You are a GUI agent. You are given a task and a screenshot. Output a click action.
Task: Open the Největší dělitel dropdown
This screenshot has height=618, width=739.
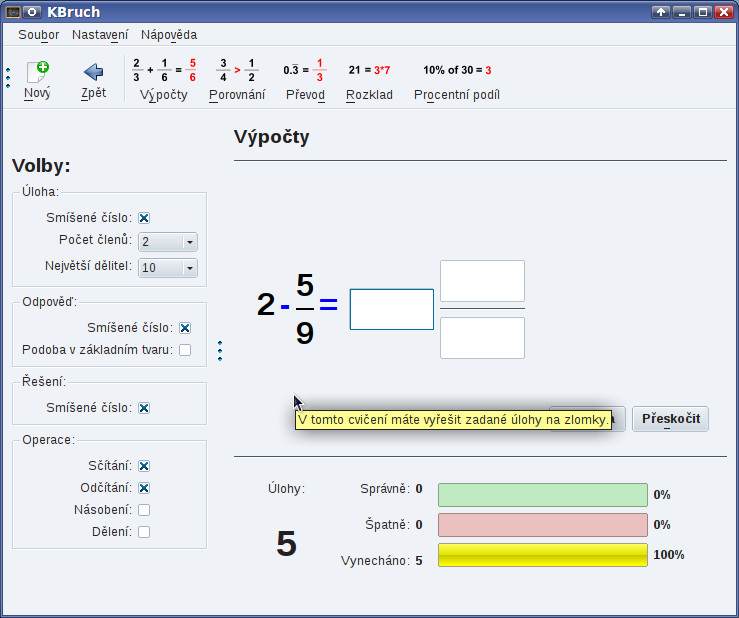point(168,268)
